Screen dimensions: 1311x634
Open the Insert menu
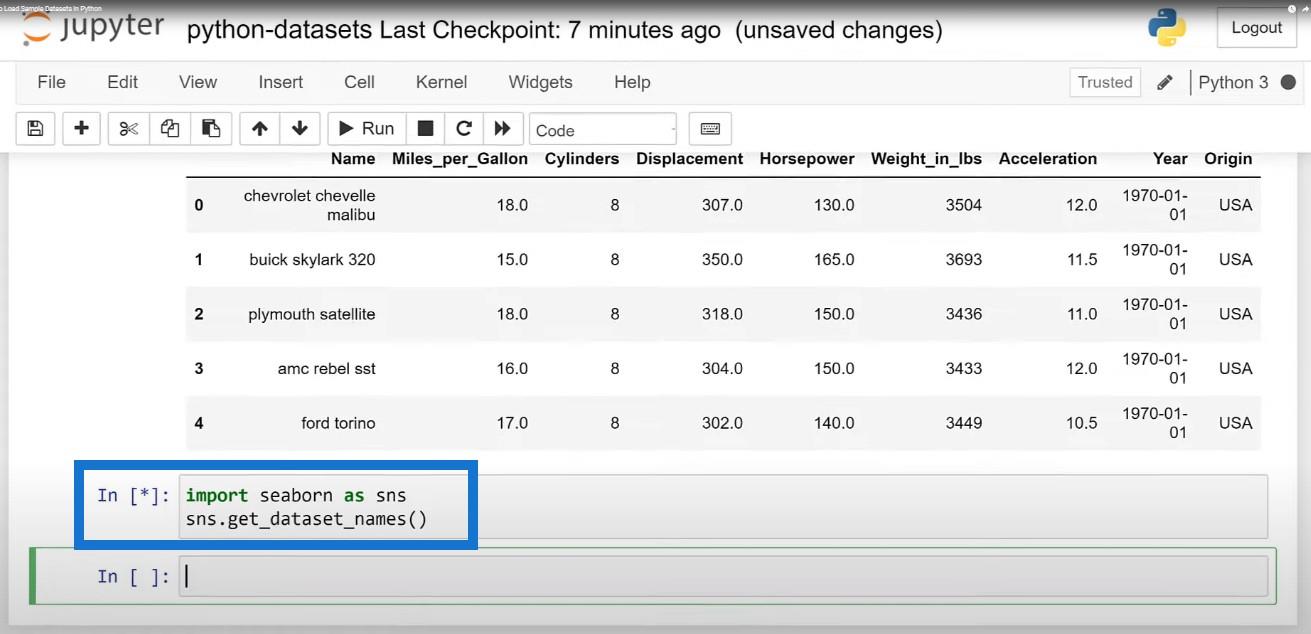281,82
